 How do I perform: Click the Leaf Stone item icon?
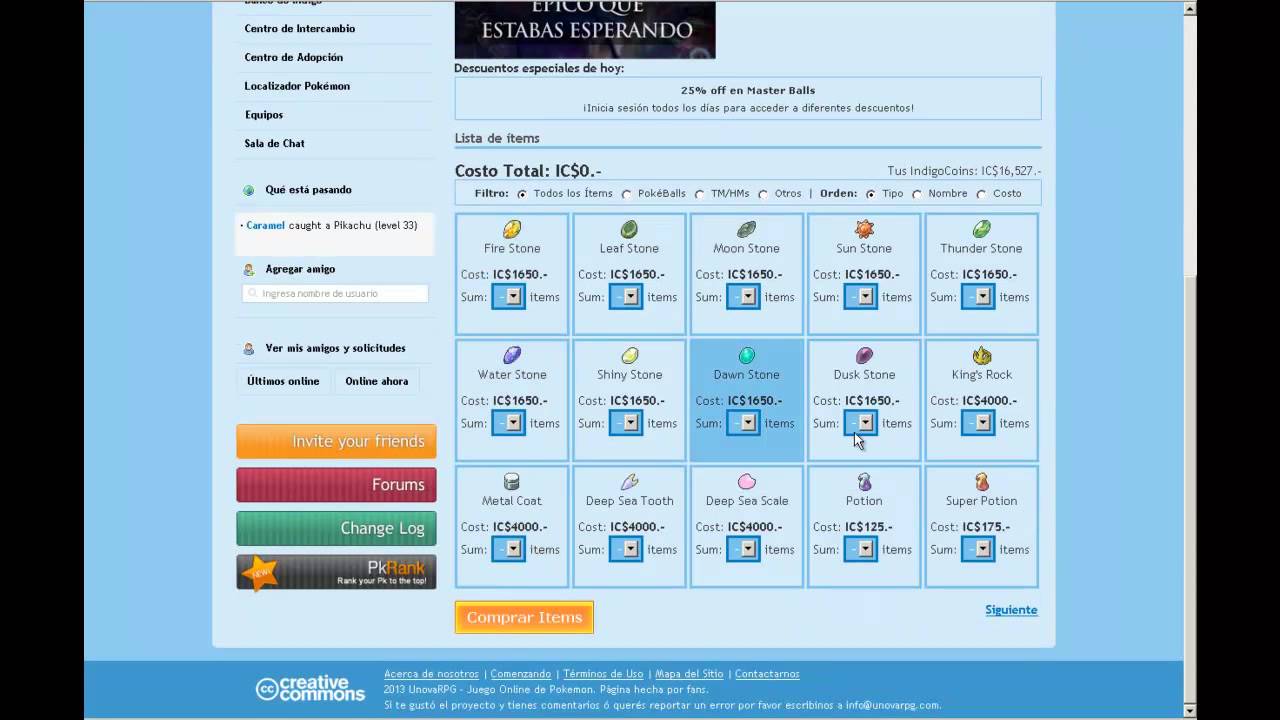coord(629,229)
